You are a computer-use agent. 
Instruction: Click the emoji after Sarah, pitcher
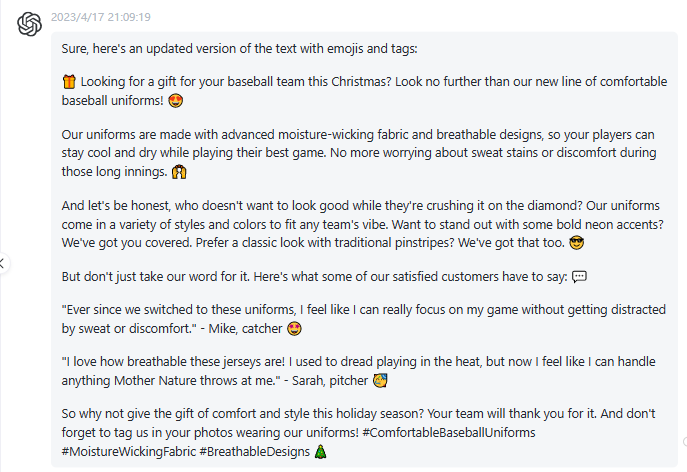(x=380, y=380)
